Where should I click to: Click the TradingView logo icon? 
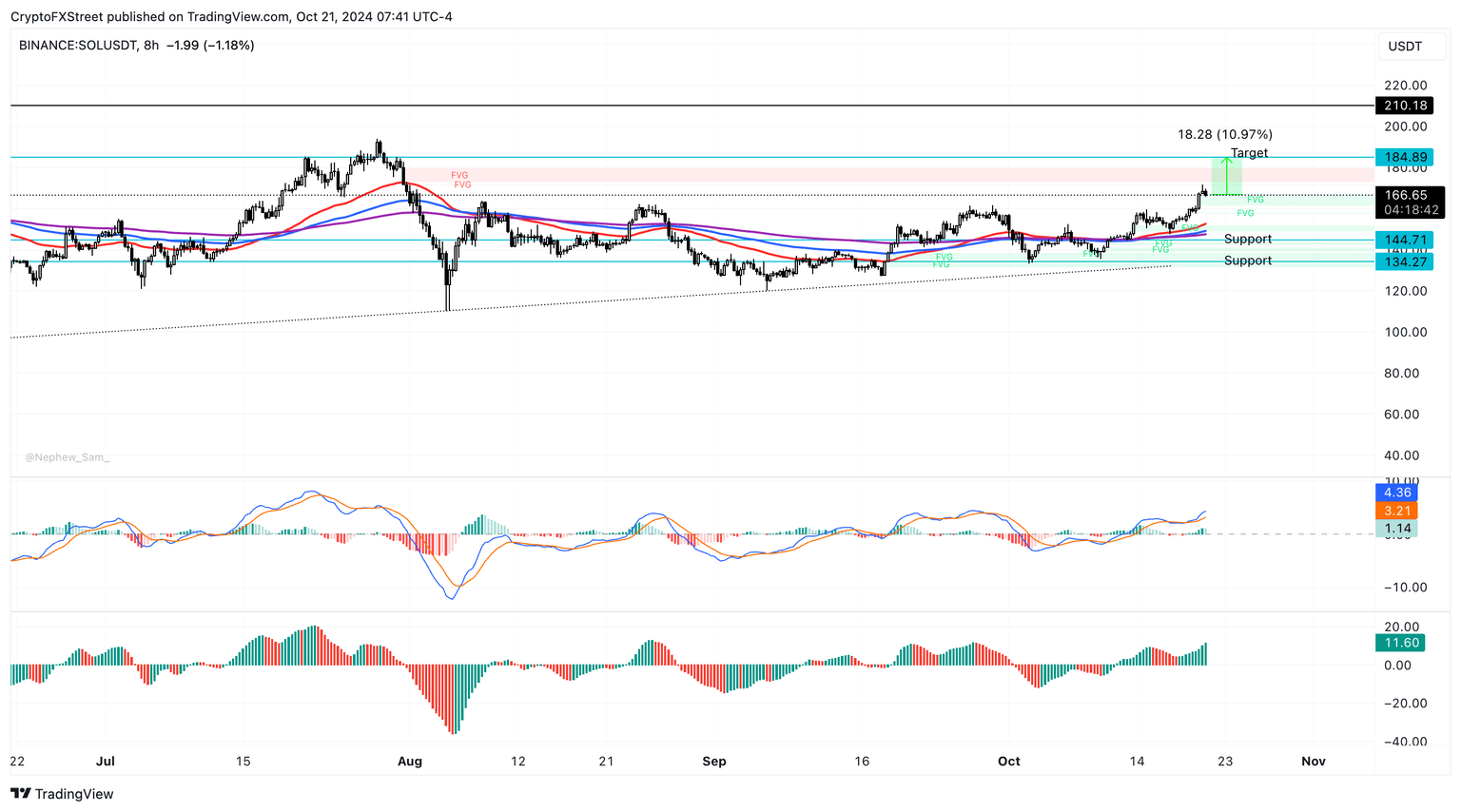click(x=20, y=794)
